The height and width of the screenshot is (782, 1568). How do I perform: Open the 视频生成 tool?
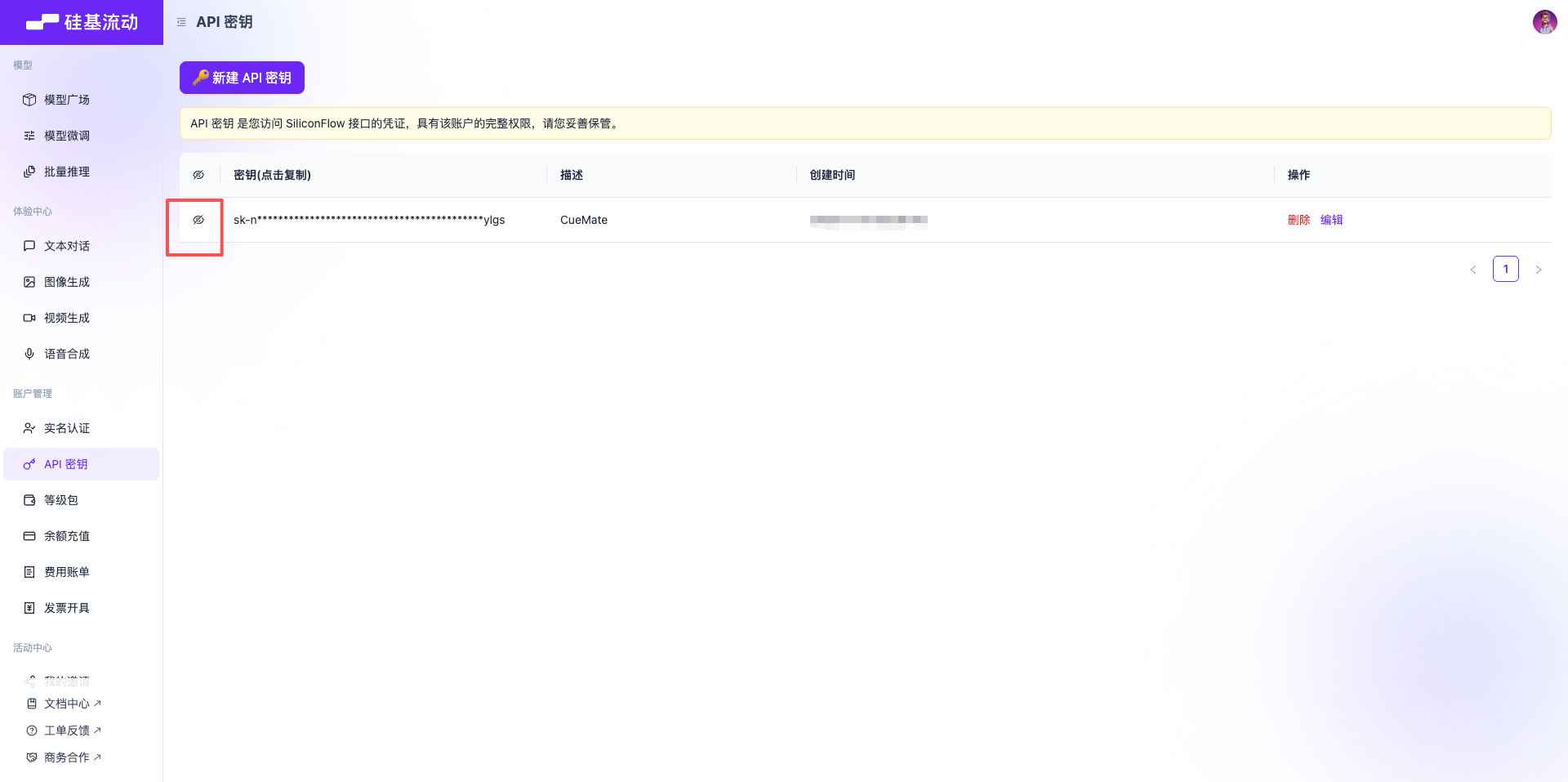(x=67, y=317)
